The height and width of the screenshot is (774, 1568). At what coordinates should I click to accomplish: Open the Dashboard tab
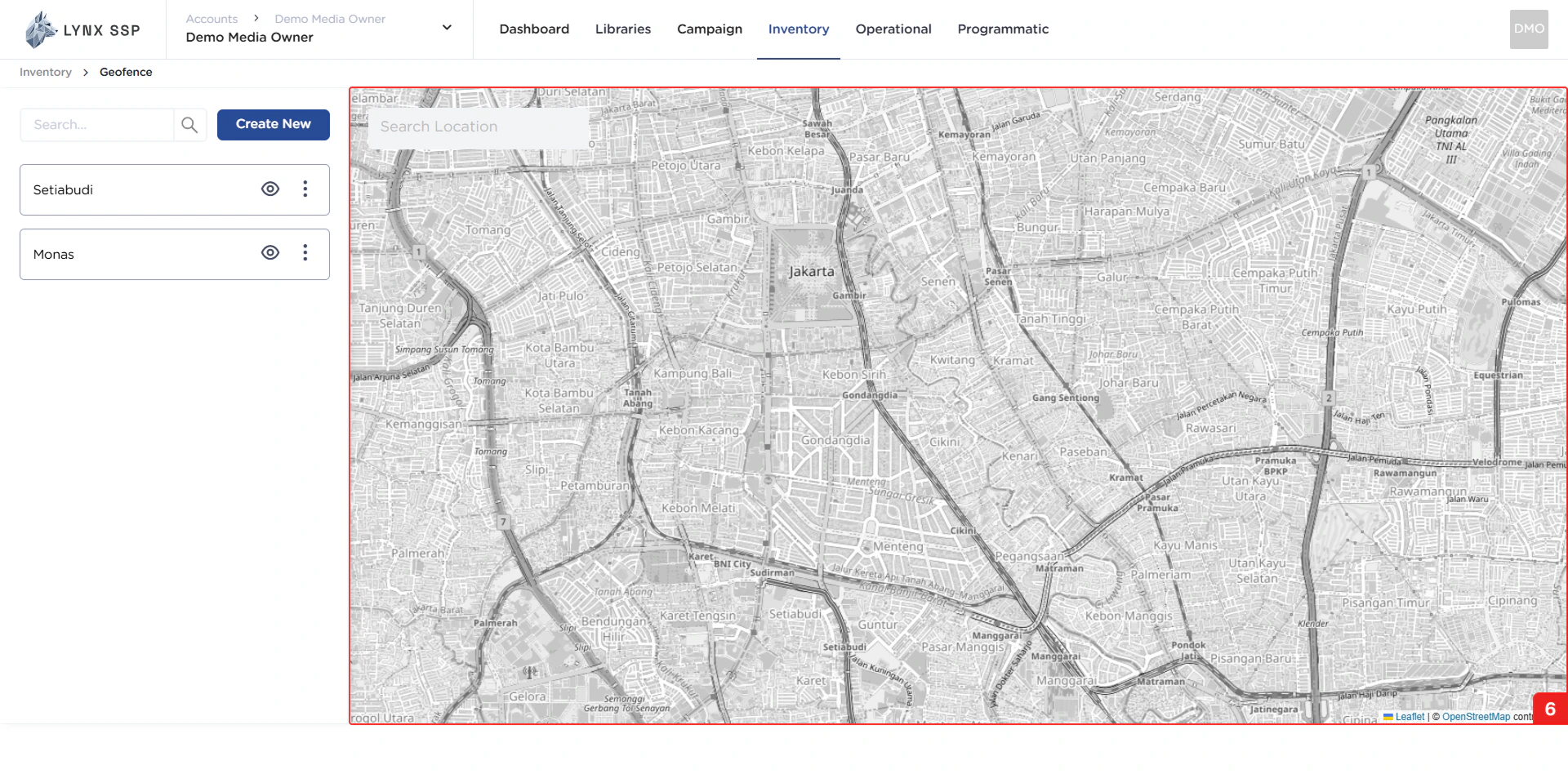click(x=534, y=29)
